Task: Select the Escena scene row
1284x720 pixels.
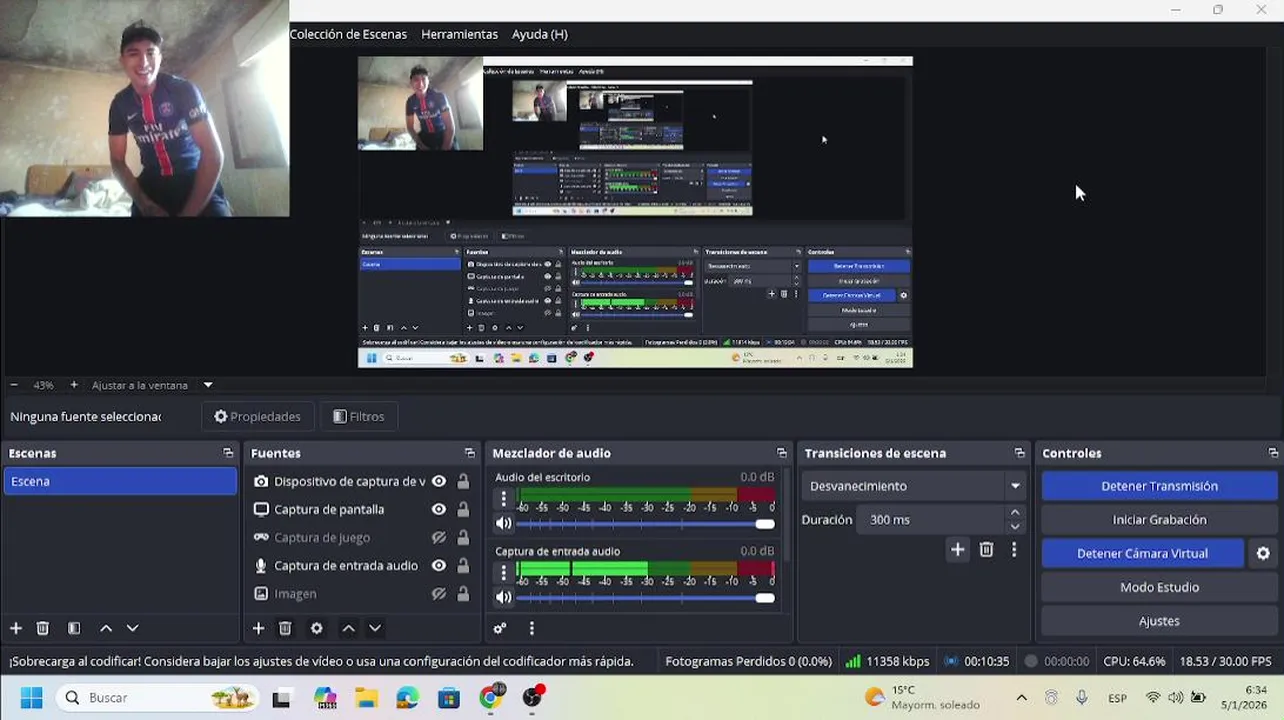Action: [x=120, y=481]
